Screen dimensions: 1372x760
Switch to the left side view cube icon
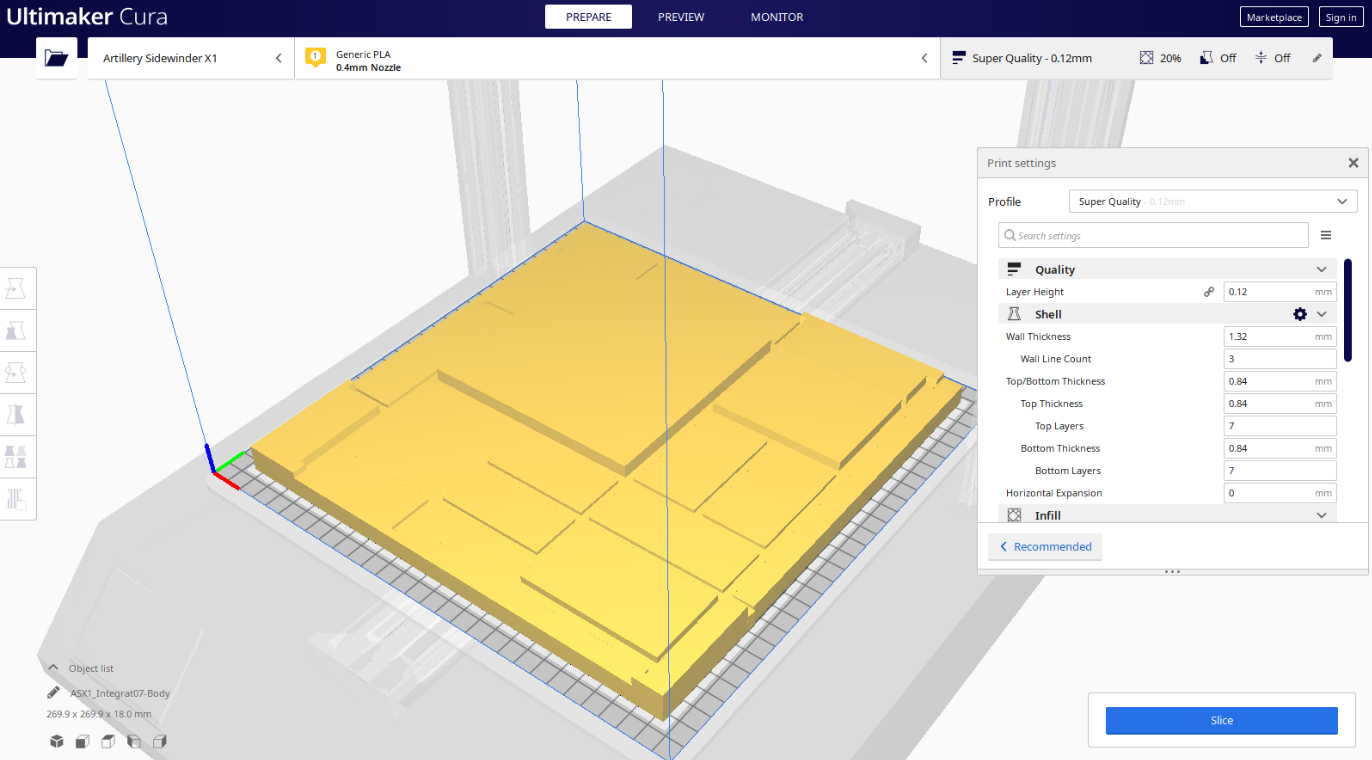pos(134,741)
